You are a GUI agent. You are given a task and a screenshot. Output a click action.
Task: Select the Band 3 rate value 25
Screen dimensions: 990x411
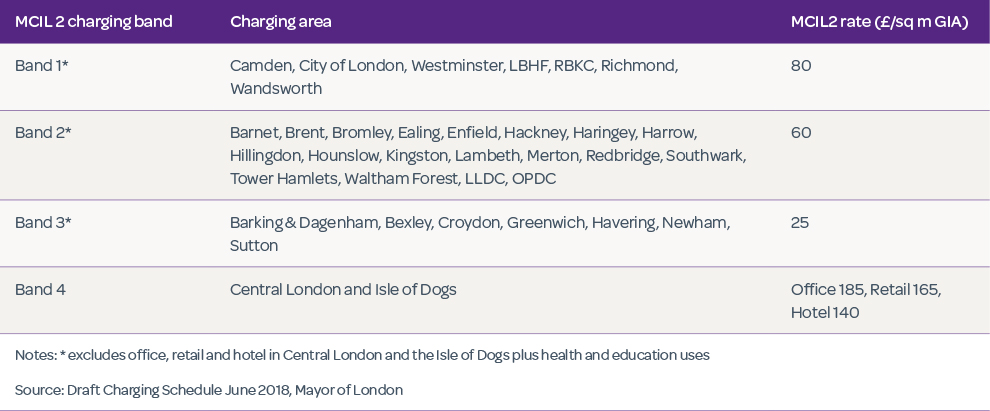799,223
